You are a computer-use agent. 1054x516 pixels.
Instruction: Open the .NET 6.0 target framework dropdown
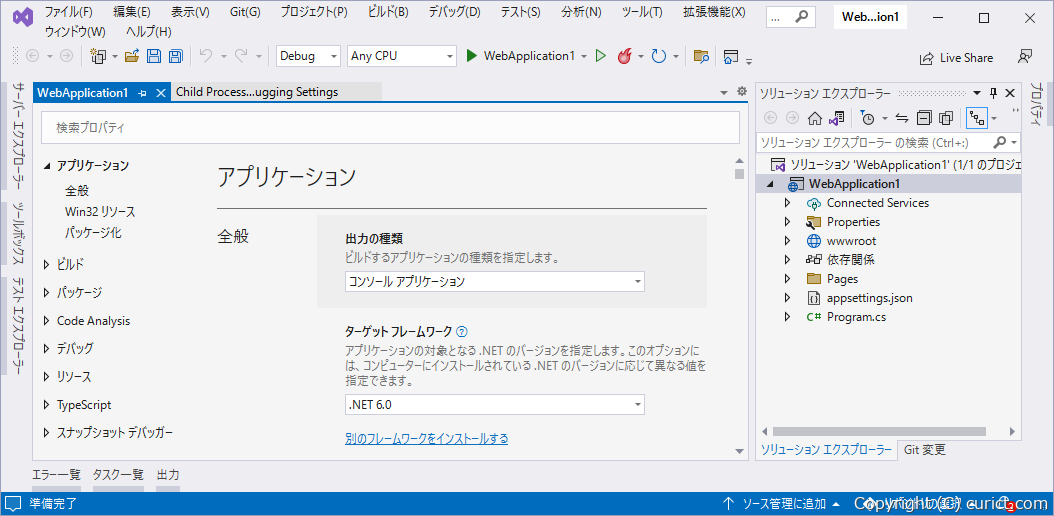[495, 404]
